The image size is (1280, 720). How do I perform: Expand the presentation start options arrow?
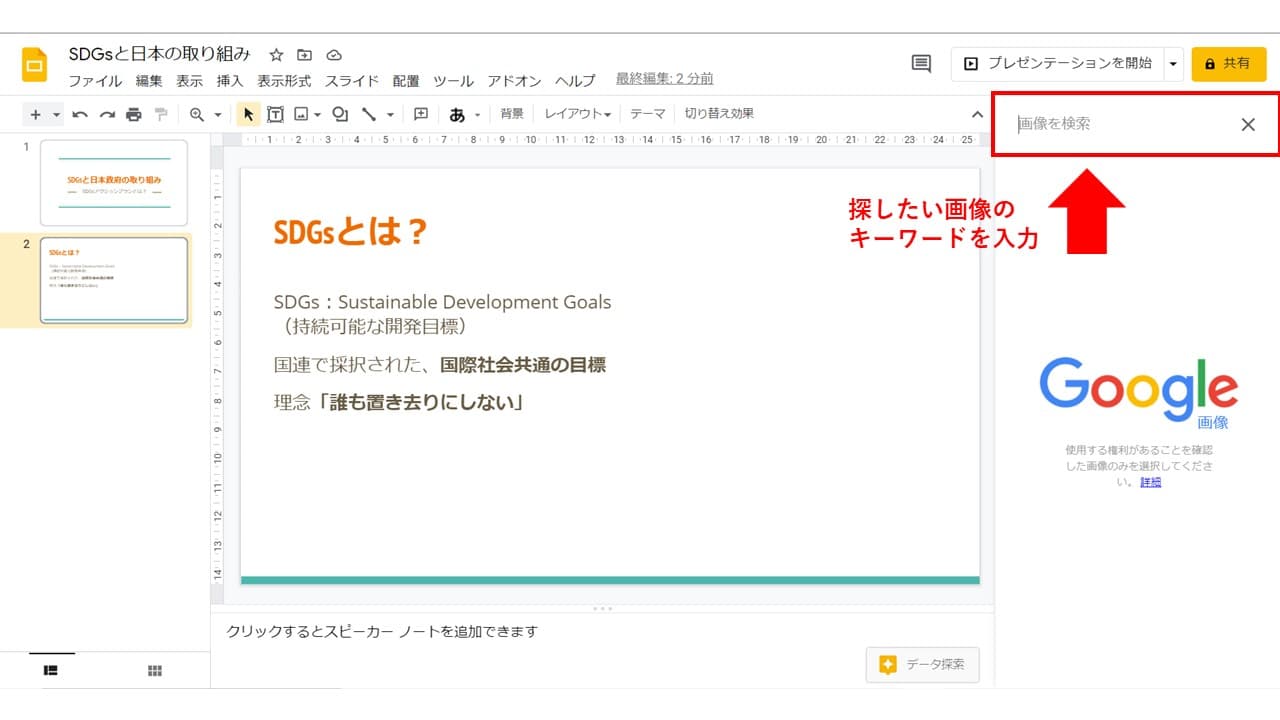pos(1173,64)
